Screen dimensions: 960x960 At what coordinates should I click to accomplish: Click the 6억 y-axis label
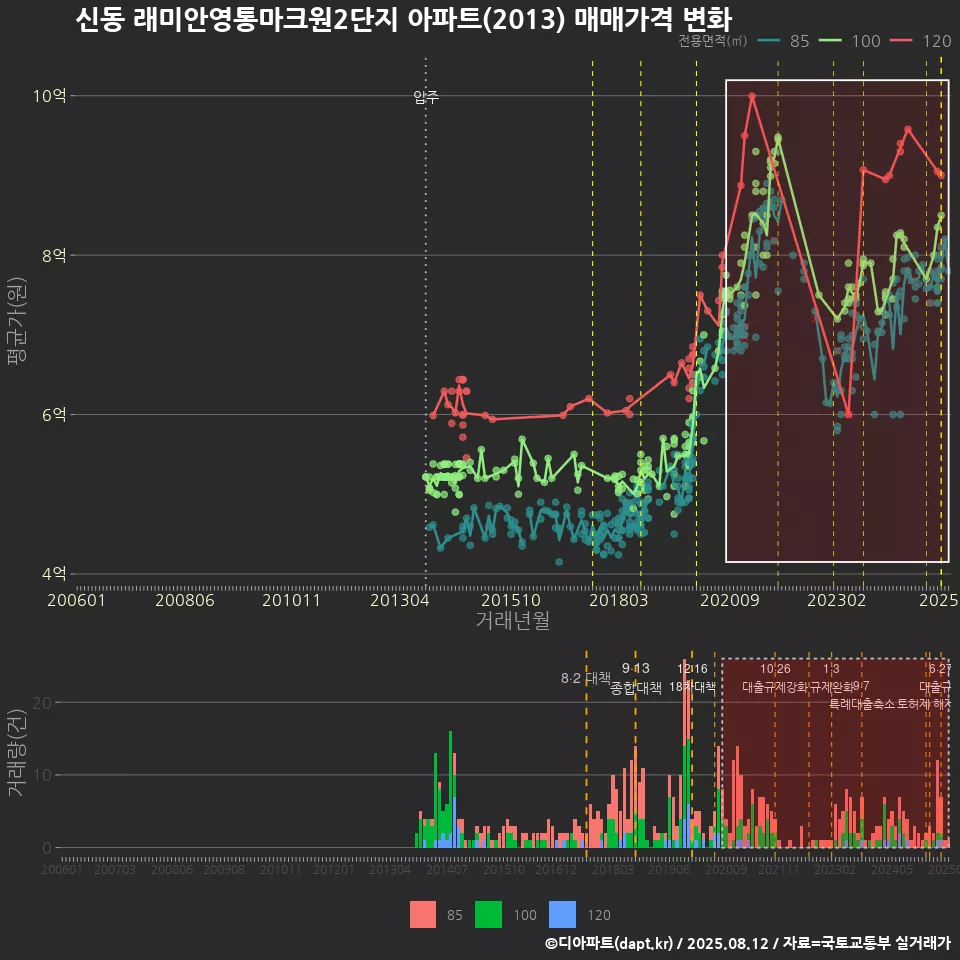54,414
